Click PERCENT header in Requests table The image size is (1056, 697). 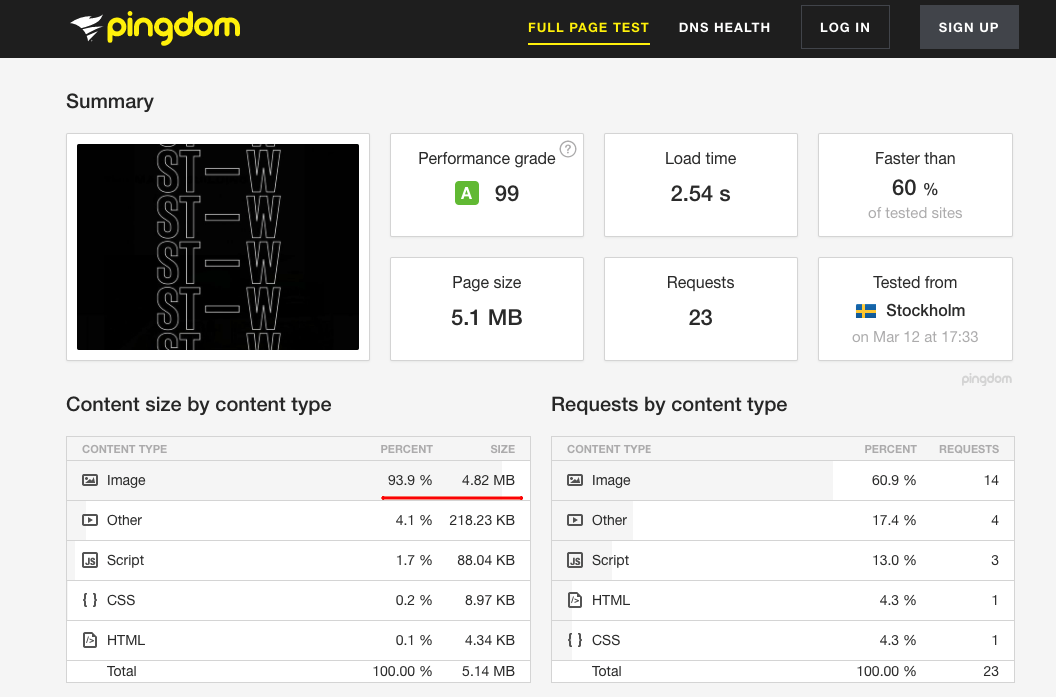[x=890, y=449]
